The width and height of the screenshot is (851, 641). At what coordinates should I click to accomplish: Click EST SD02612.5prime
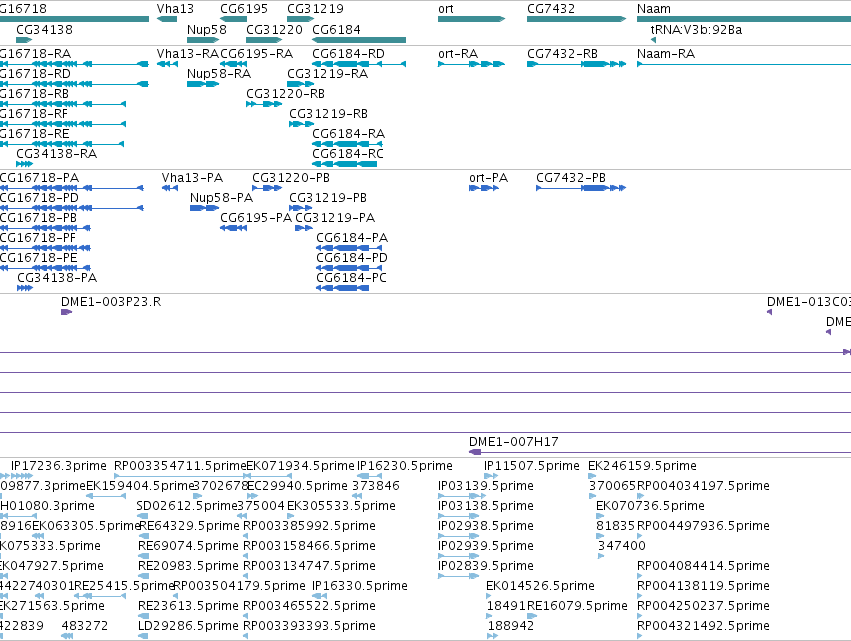pyautogui.click(x=187, y=506)
